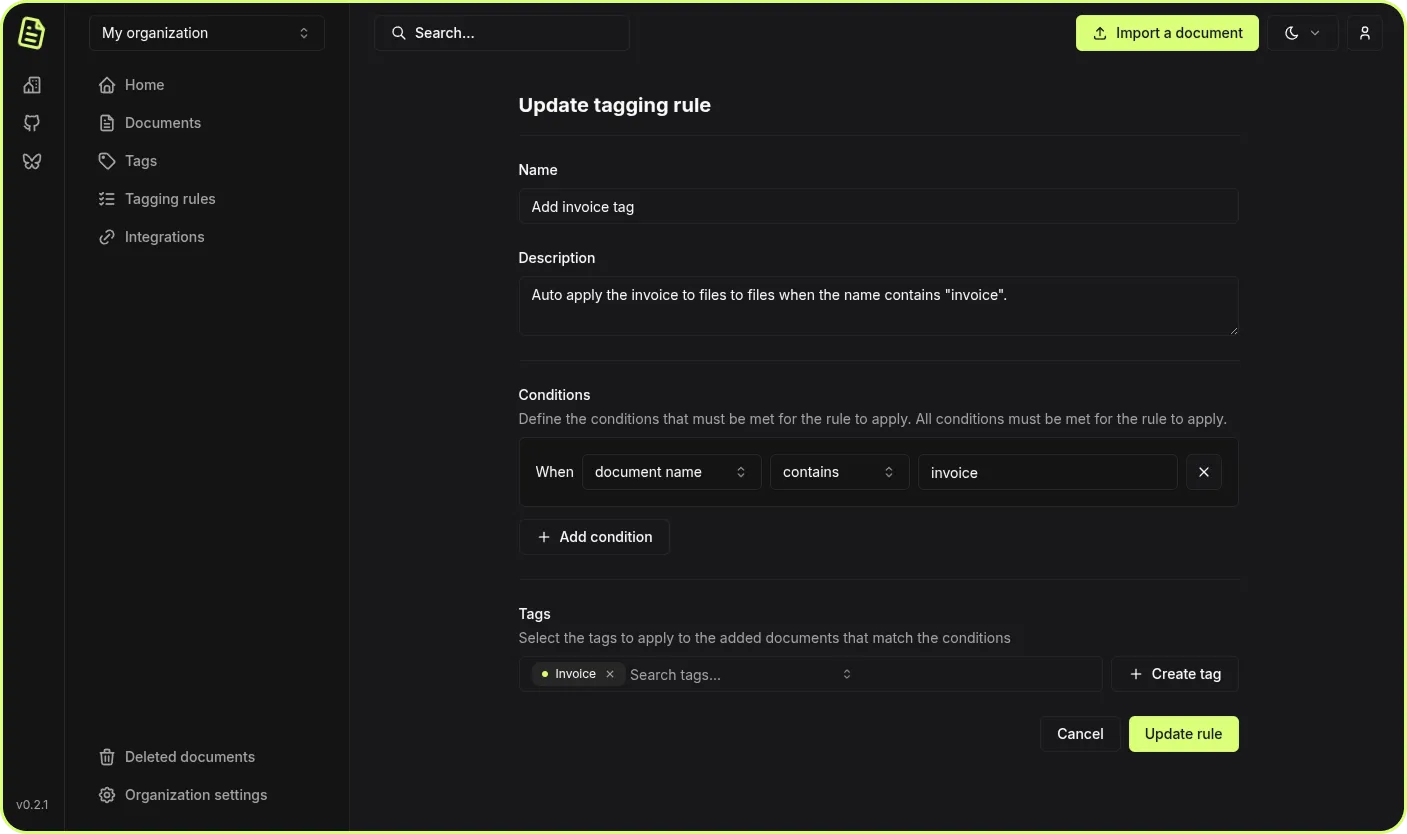Image resolution: width=1407 pixels, height=834 pixels.
Task: Open Integrations from the sidebar
Action: click(x=164, y=237)
